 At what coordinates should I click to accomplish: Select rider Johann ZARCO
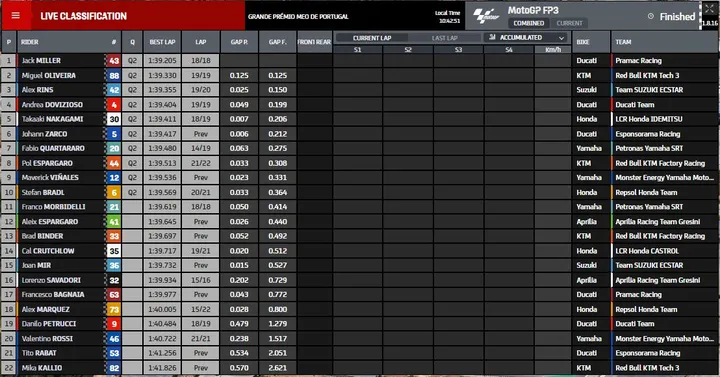45,134
